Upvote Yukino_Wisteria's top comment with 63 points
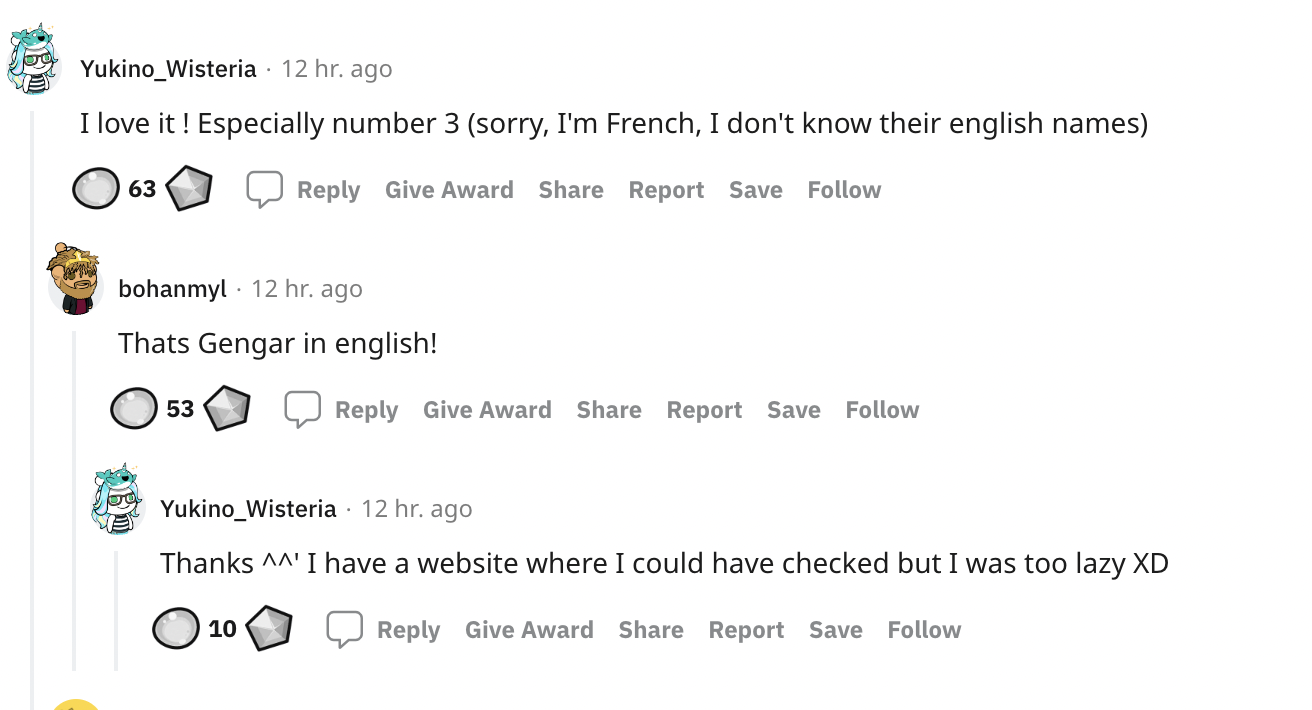1312x710 pixels. (x=96, y=189)
